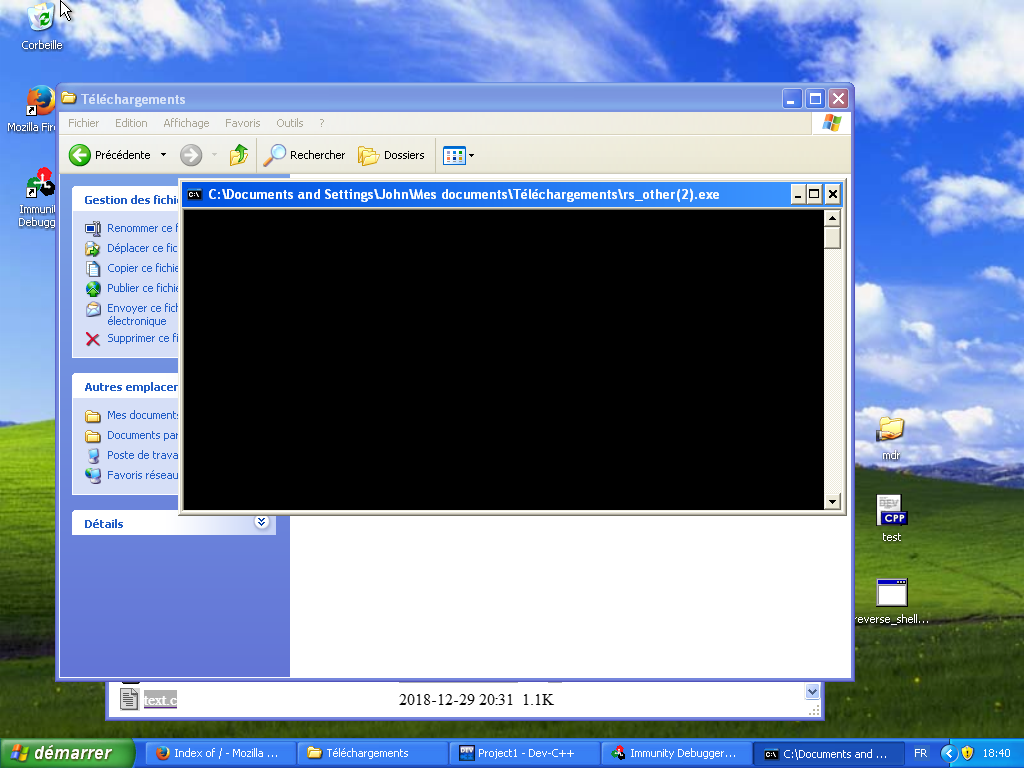Switch to Téléchargements taskbar item
This screenshot has width=1024, height=768.
coord(371,753)
